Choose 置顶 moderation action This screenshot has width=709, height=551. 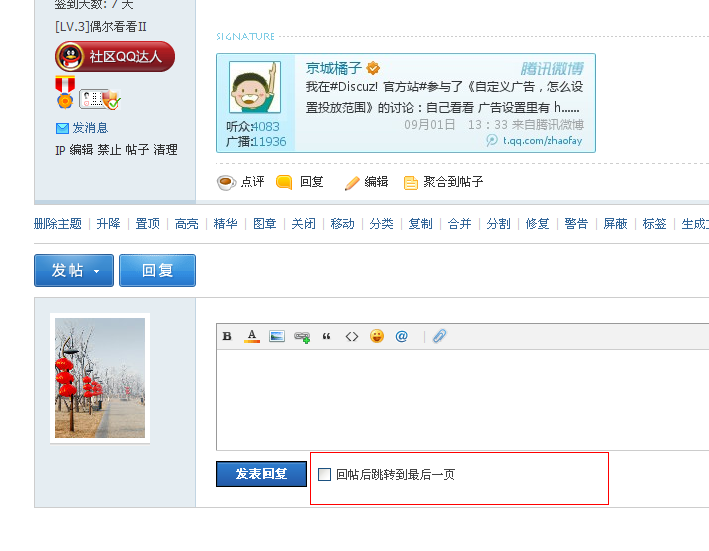coord(147,224)
